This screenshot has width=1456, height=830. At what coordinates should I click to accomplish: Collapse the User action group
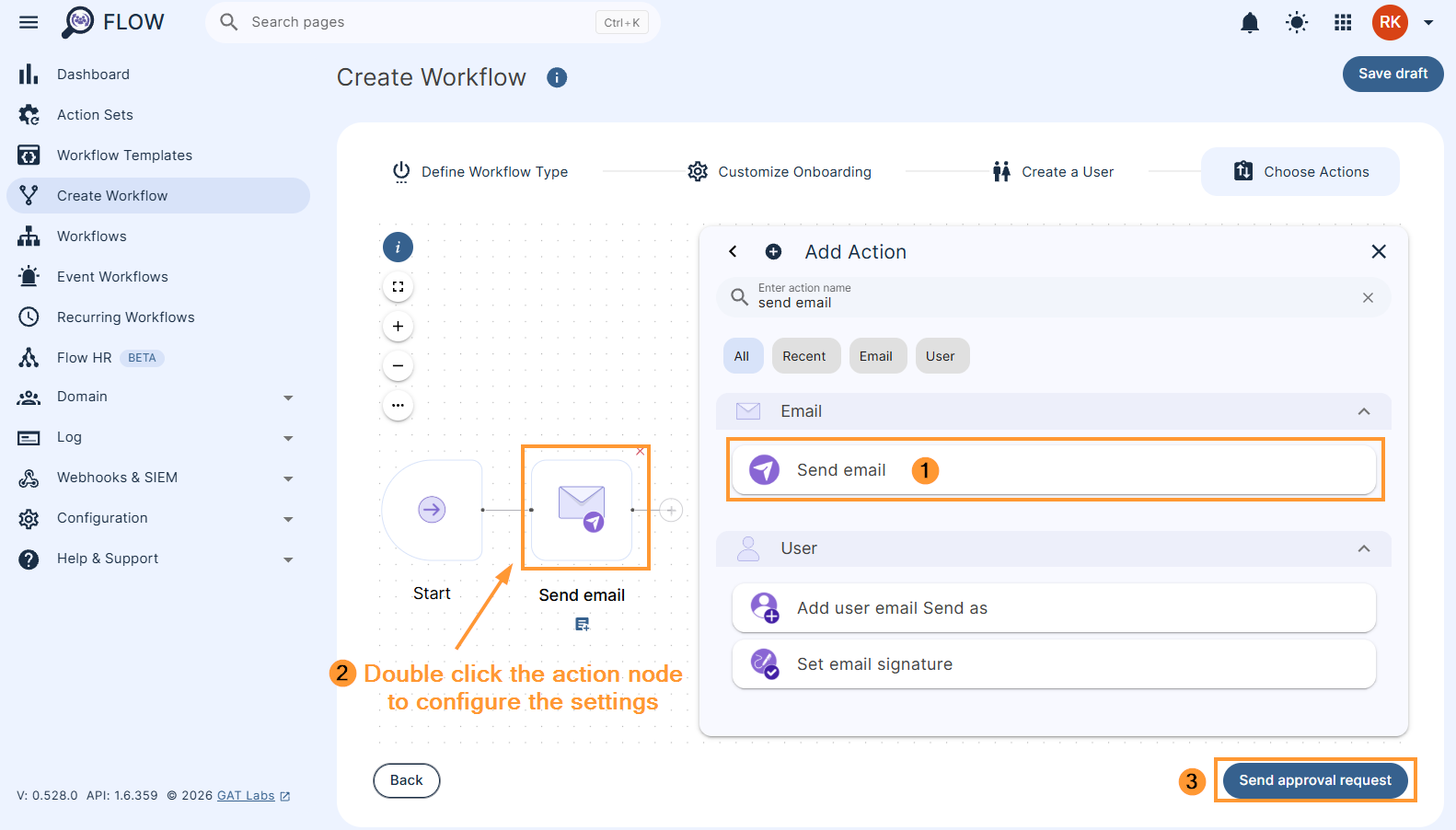point(1364,548)
